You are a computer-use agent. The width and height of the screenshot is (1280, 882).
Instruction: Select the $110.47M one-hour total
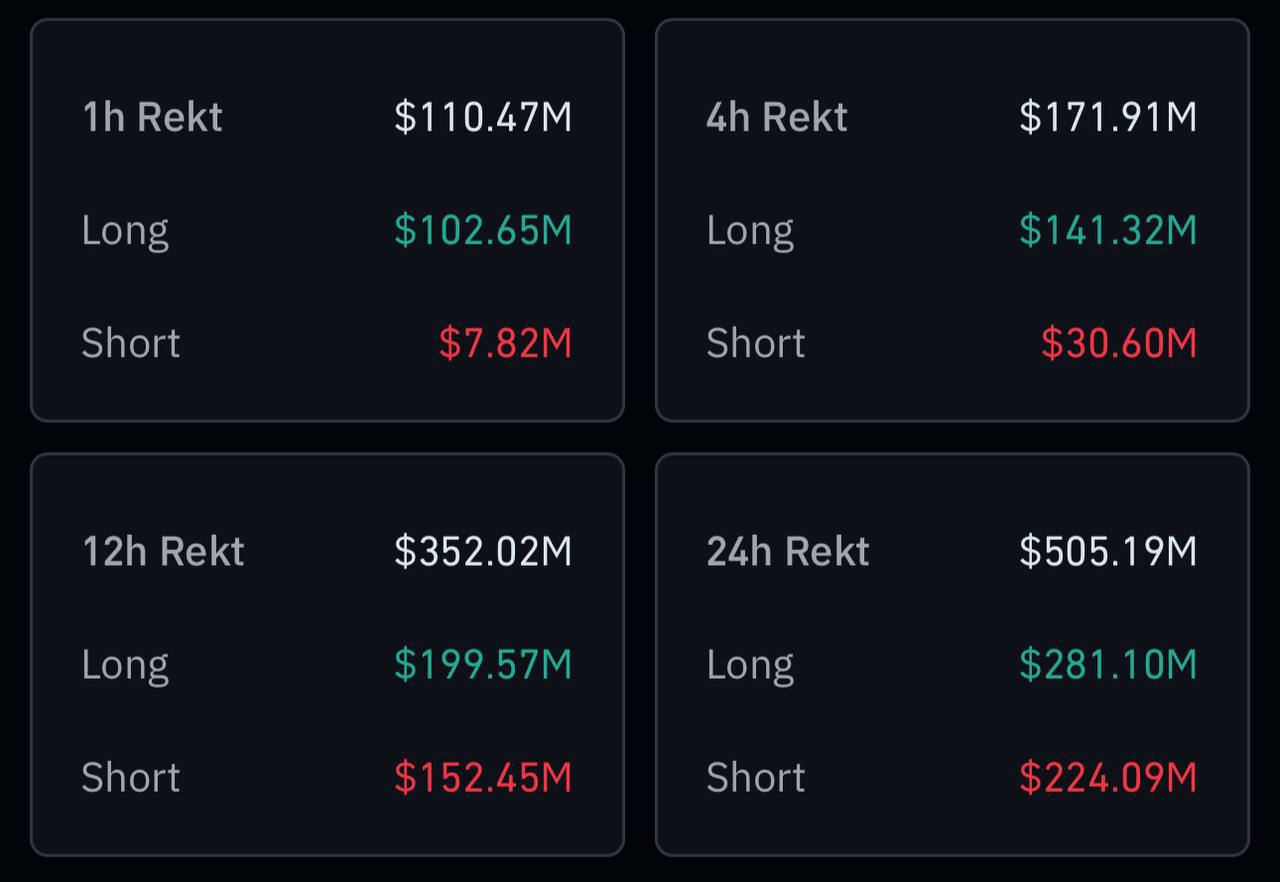coord(483,117)
